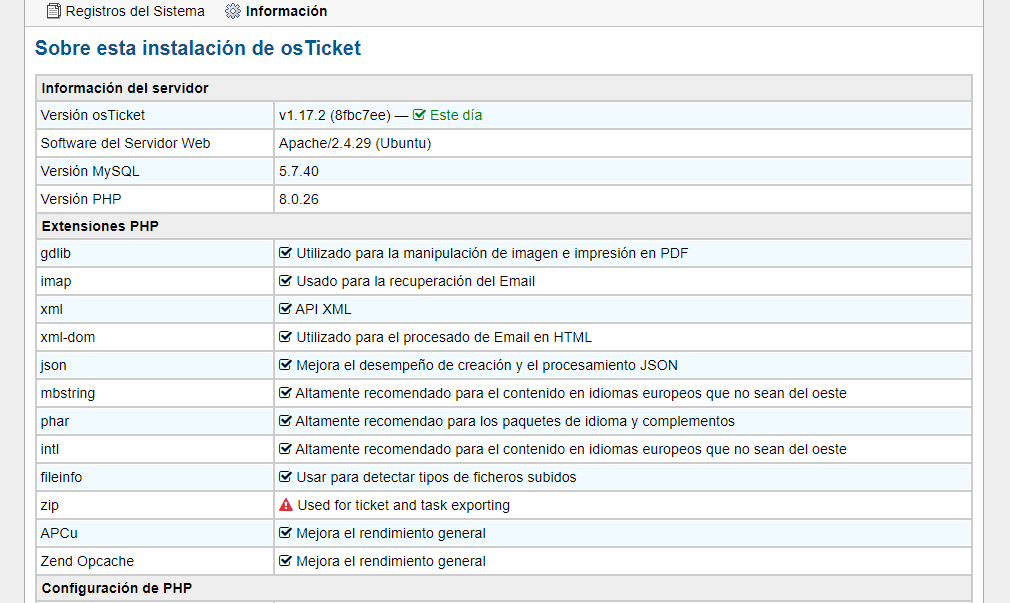Viewport: 1010px width, 603px height.
Task: Click the green check icon beside Este día
Action: point(419,115)
